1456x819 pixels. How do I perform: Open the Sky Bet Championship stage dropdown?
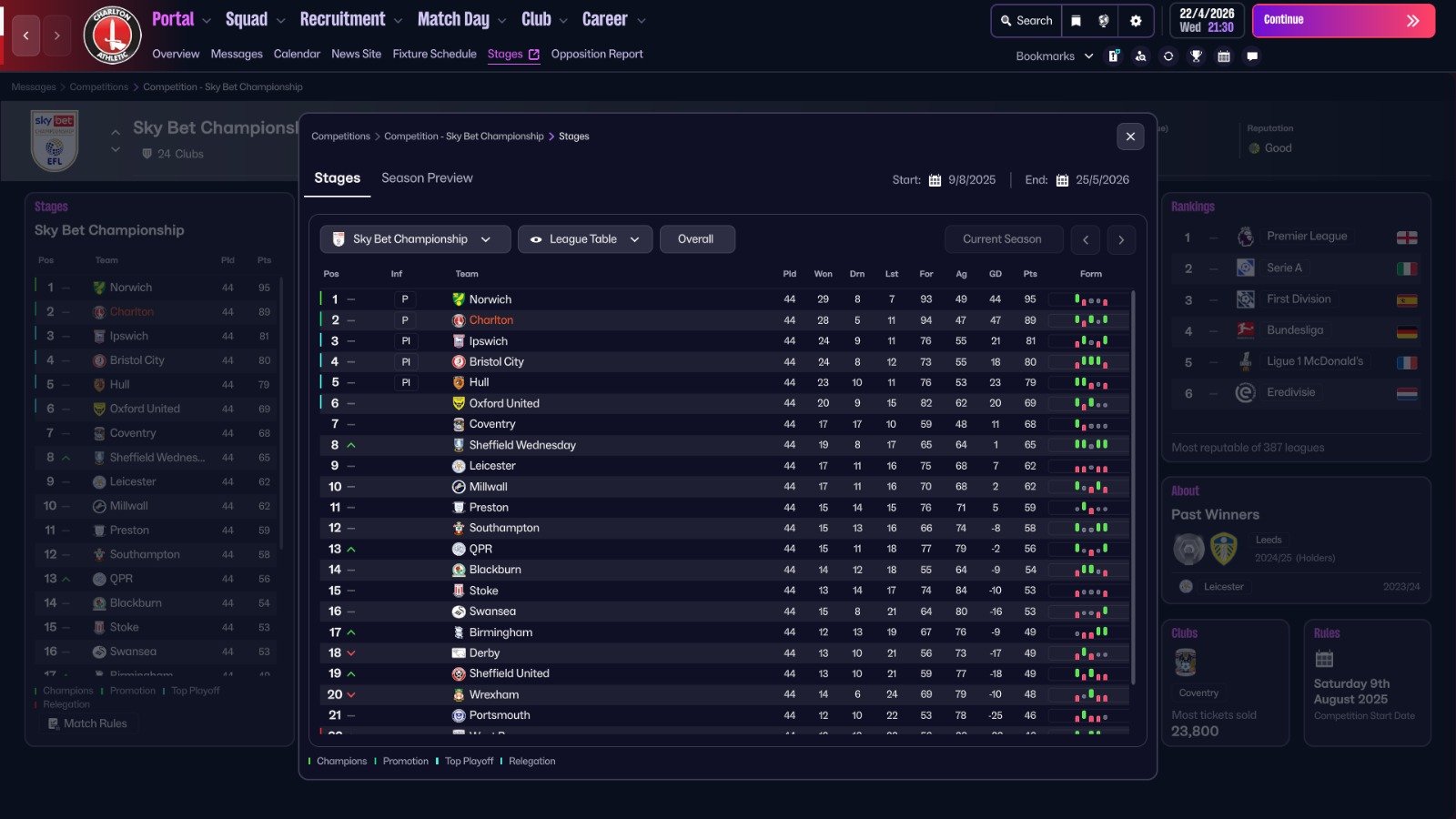click(x=415, y=239)
